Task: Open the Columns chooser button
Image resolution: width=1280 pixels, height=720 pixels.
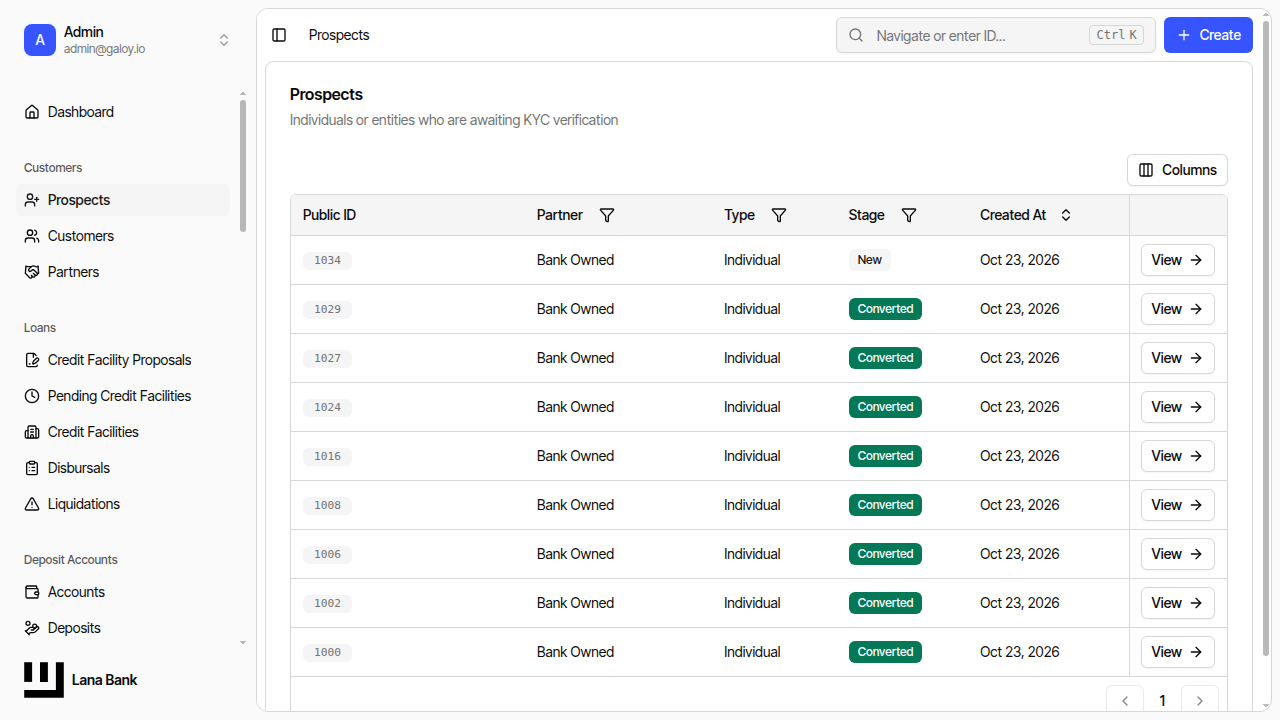Action: coord(1177,170)
